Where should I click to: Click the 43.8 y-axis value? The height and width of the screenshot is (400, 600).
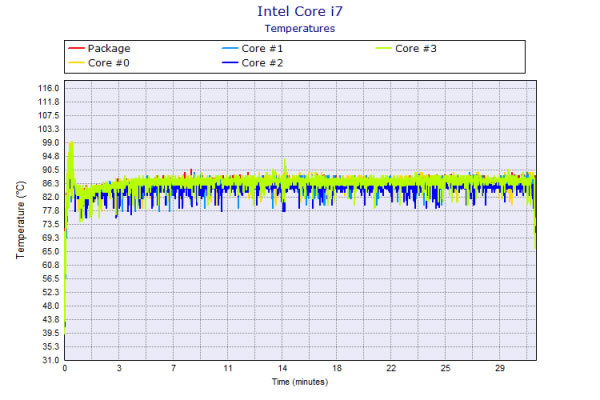pos(51,319)
